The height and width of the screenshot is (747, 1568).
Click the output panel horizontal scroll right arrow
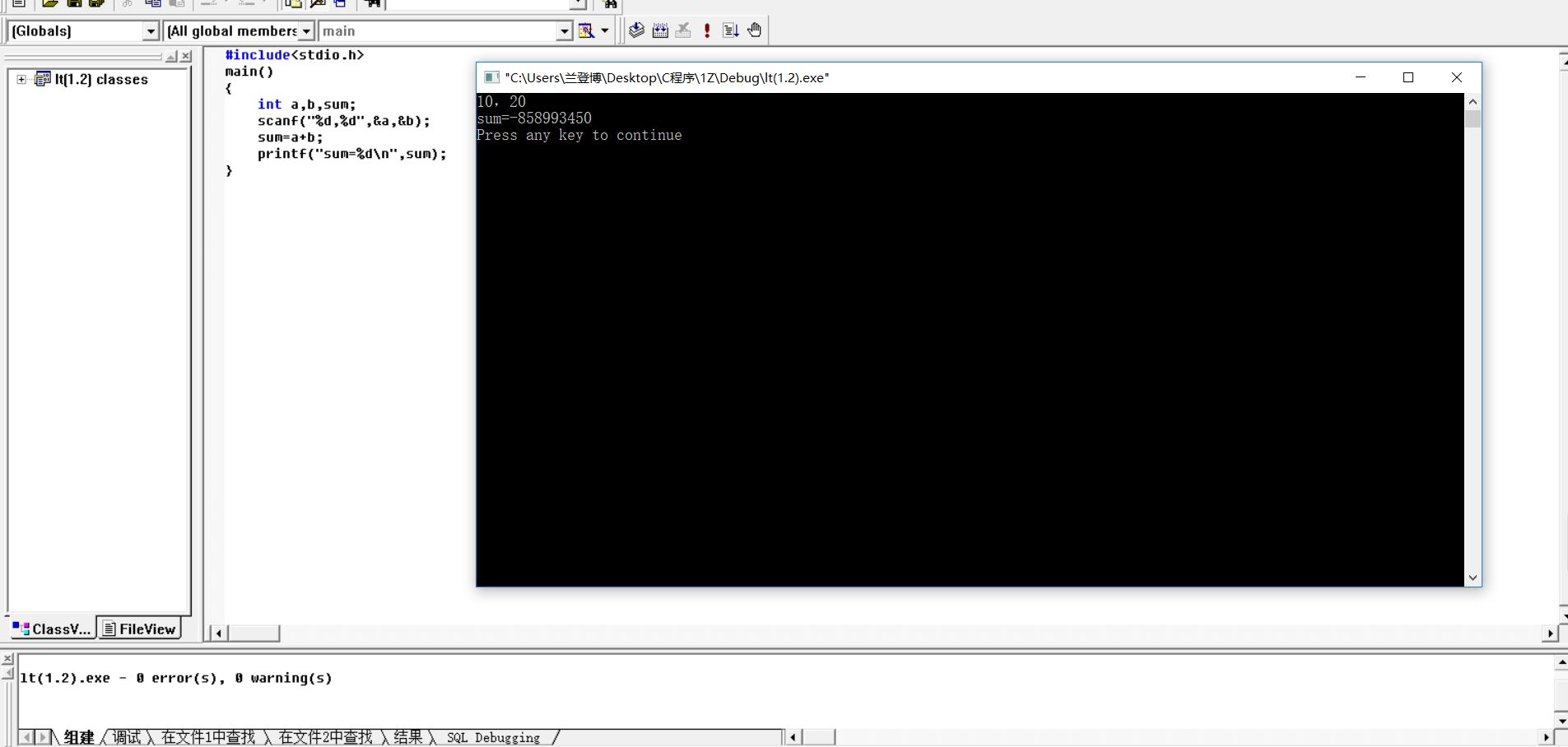(x=1545, y=737)
